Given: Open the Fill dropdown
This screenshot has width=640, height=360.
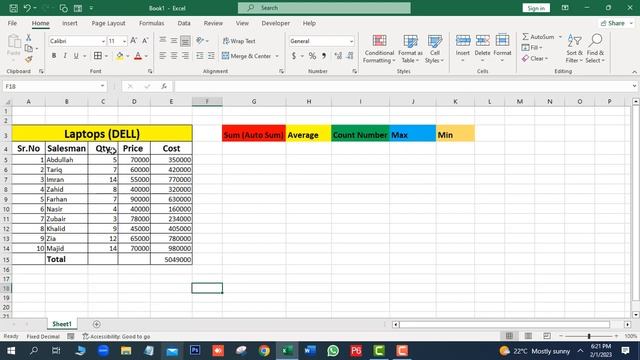Looking at the screenshot, I should [532, 48].
